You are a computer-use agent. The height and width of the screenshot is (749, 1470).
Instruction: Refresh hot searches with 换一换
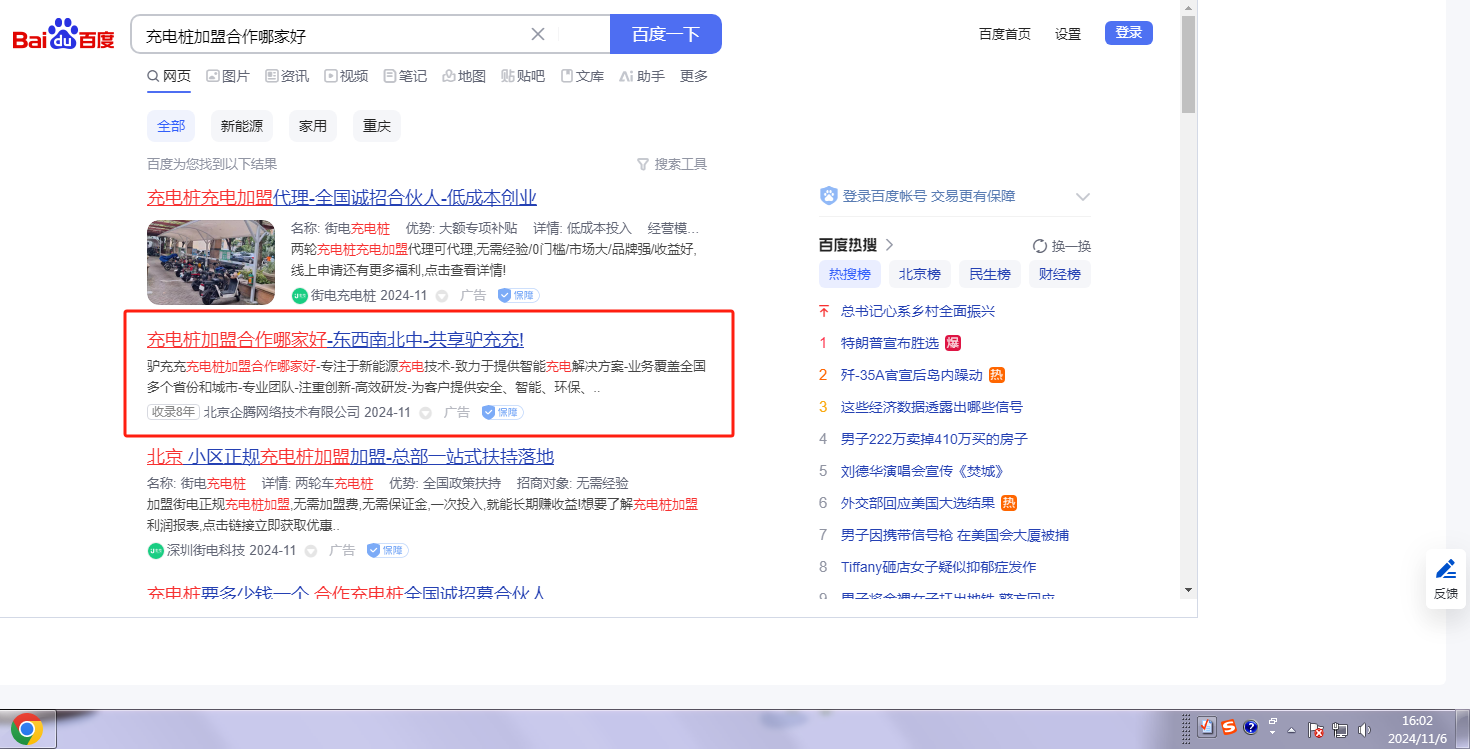(1061, 246)
